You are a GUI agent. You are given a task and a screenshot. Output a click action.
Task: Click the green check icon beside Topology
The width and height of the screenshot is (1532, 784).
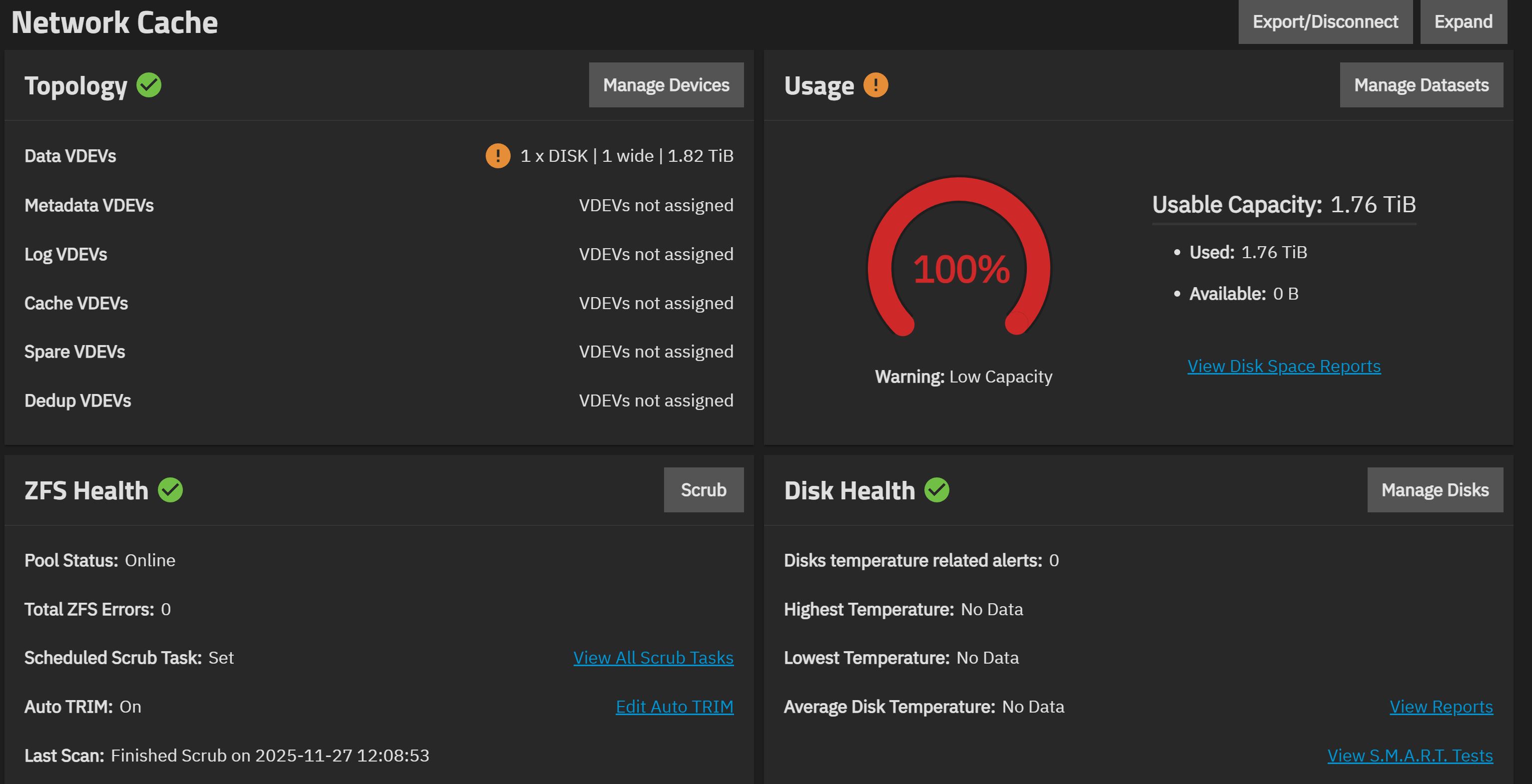click(x=149, y=85)
